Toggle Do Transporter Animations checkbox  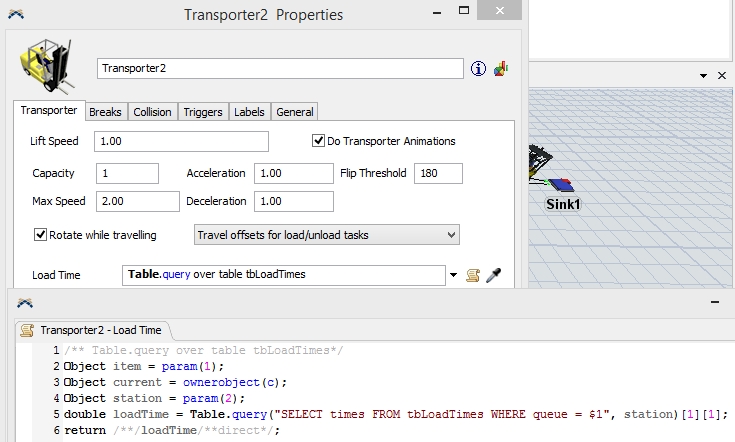click(320, 141)
